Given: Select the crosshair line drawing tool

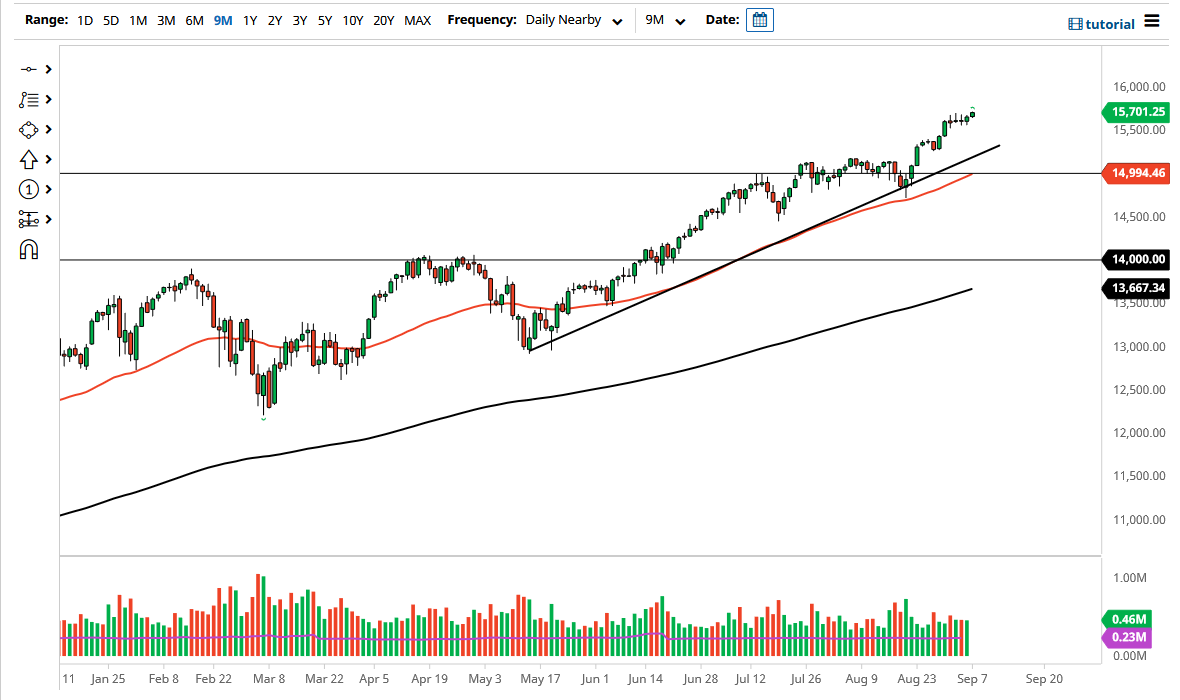Looking at the screenshot, I should click(30, 69).
